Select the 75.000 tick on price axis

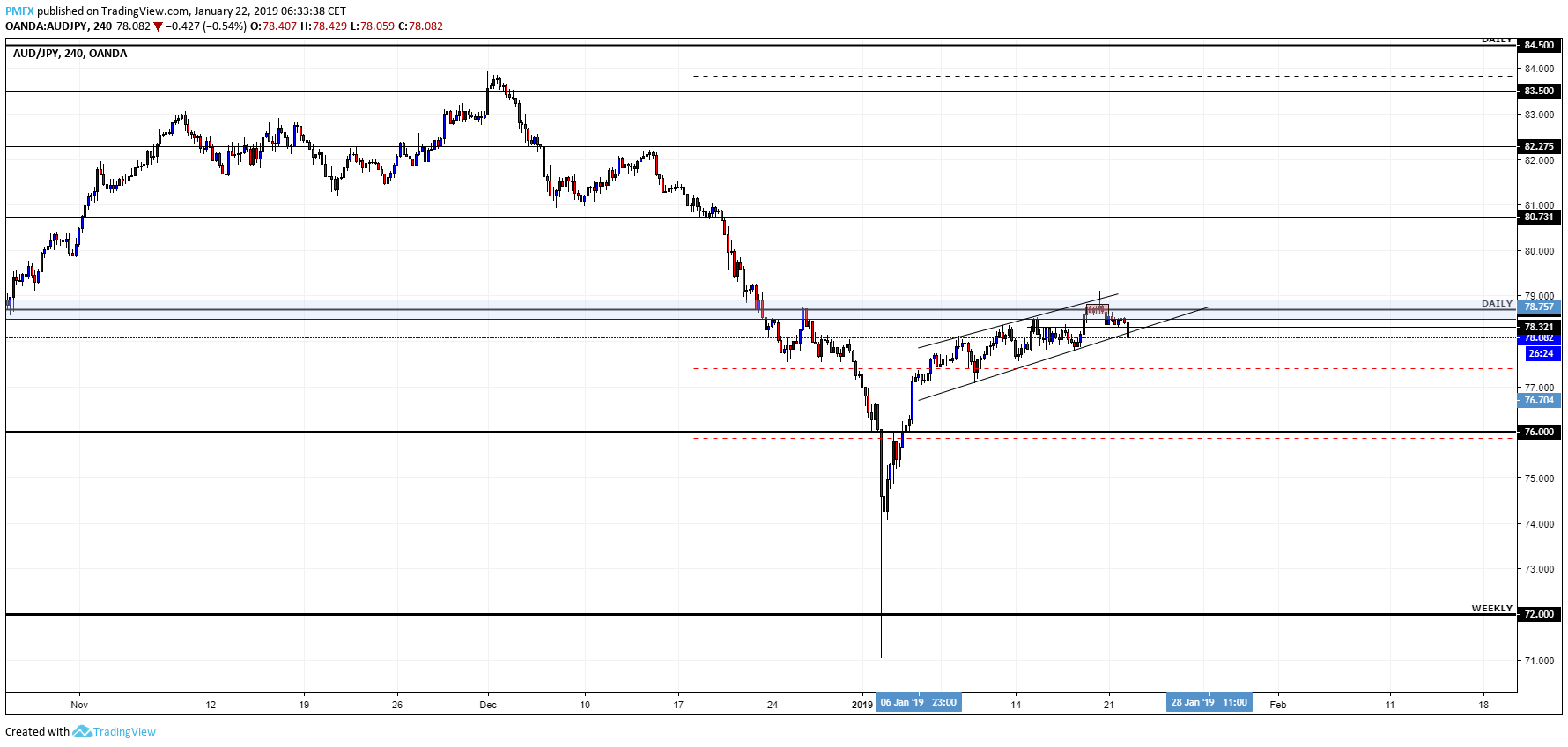(x=1539, y=478)
